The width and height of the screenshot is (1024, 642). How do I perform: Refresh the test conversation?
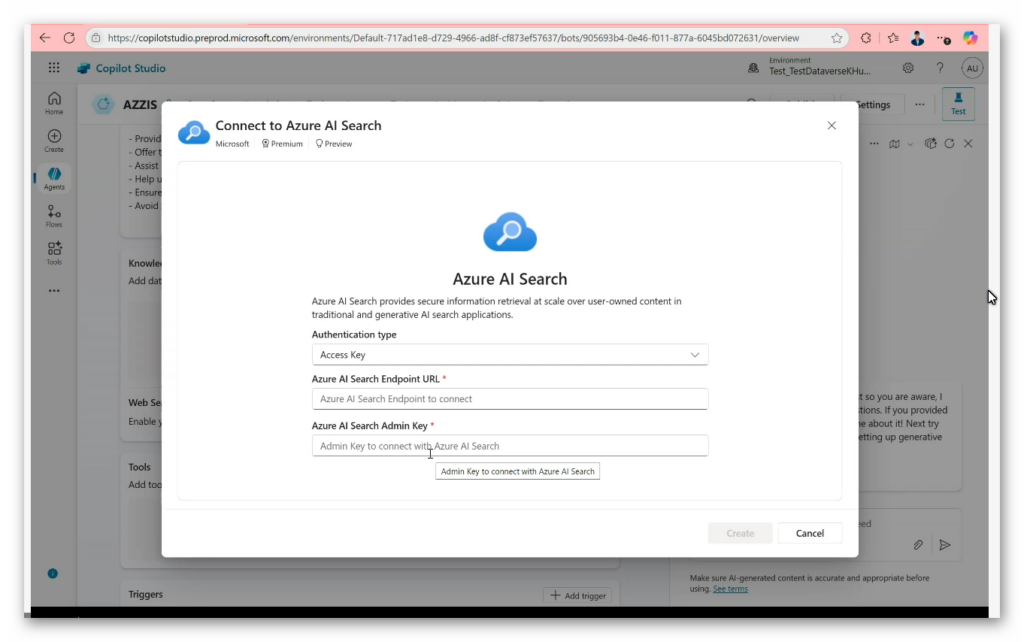coord(950,144)
